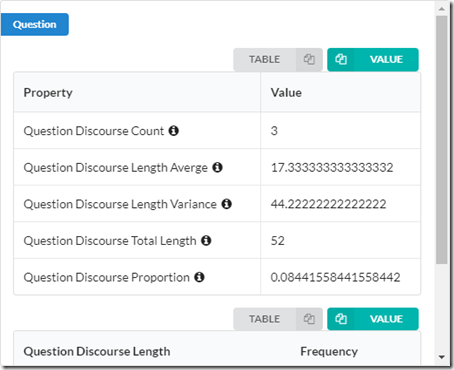Click the upper VALUE copy button
Viewport: 454px width, 370px height.
[x=373, y=59]
